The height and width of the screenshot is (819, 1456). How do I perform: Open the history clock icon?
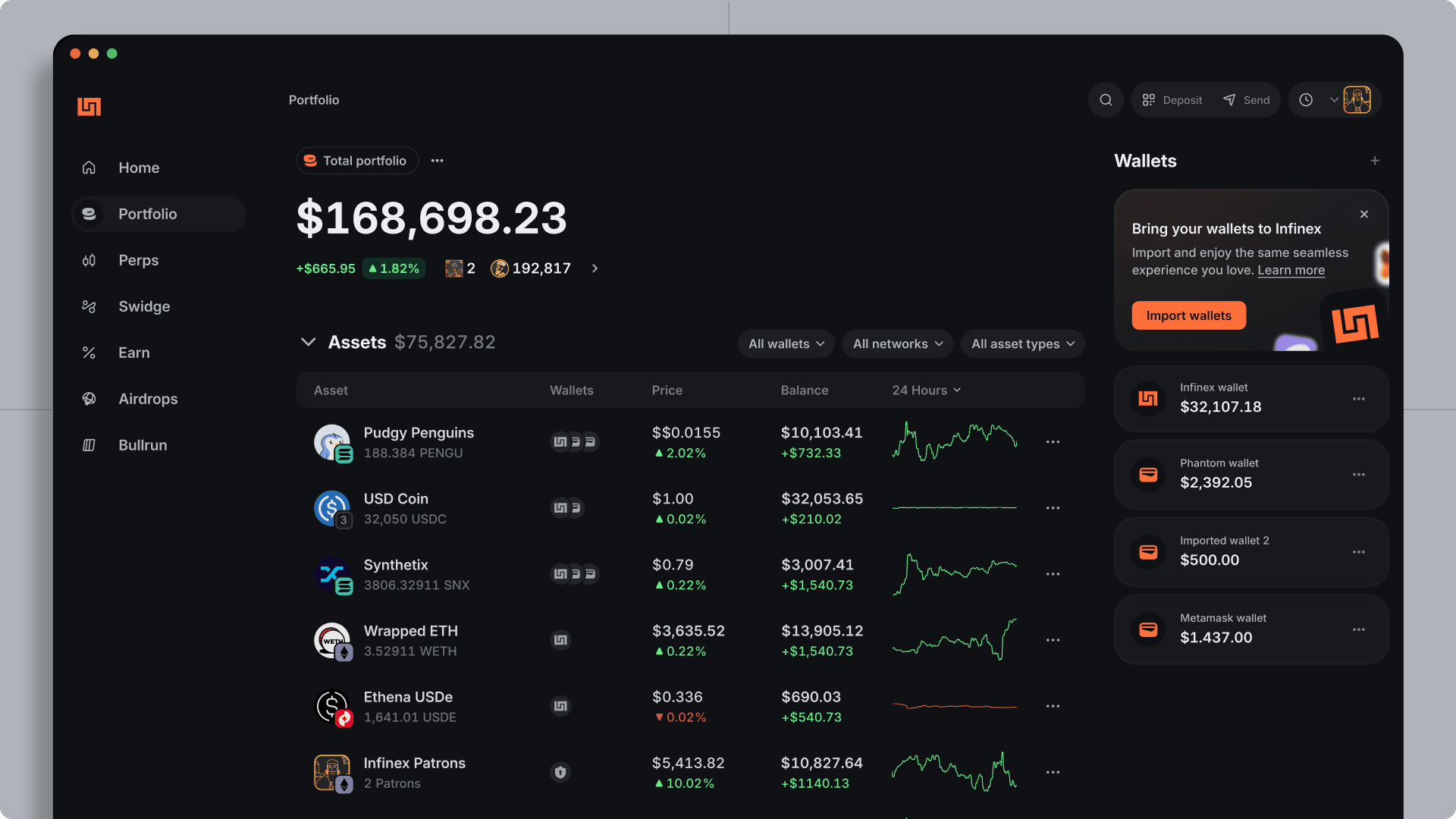[1306, 100]
